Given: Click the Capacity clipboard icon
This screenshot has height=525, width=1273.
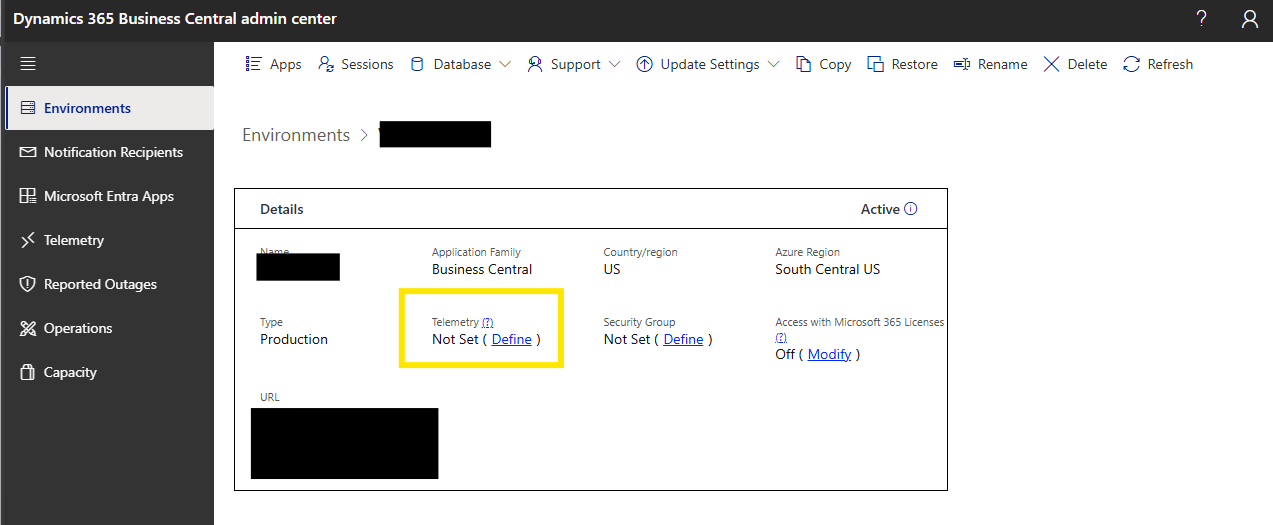Looking at the screenshot, I should [x=28, y=372].
